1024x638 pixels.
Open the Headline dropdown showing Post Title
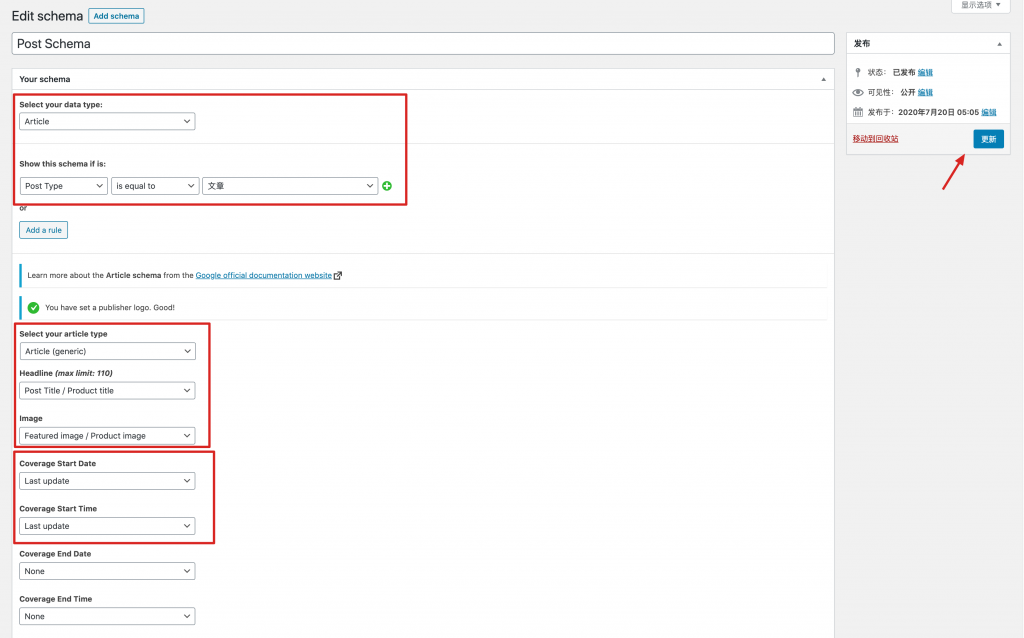107,391
